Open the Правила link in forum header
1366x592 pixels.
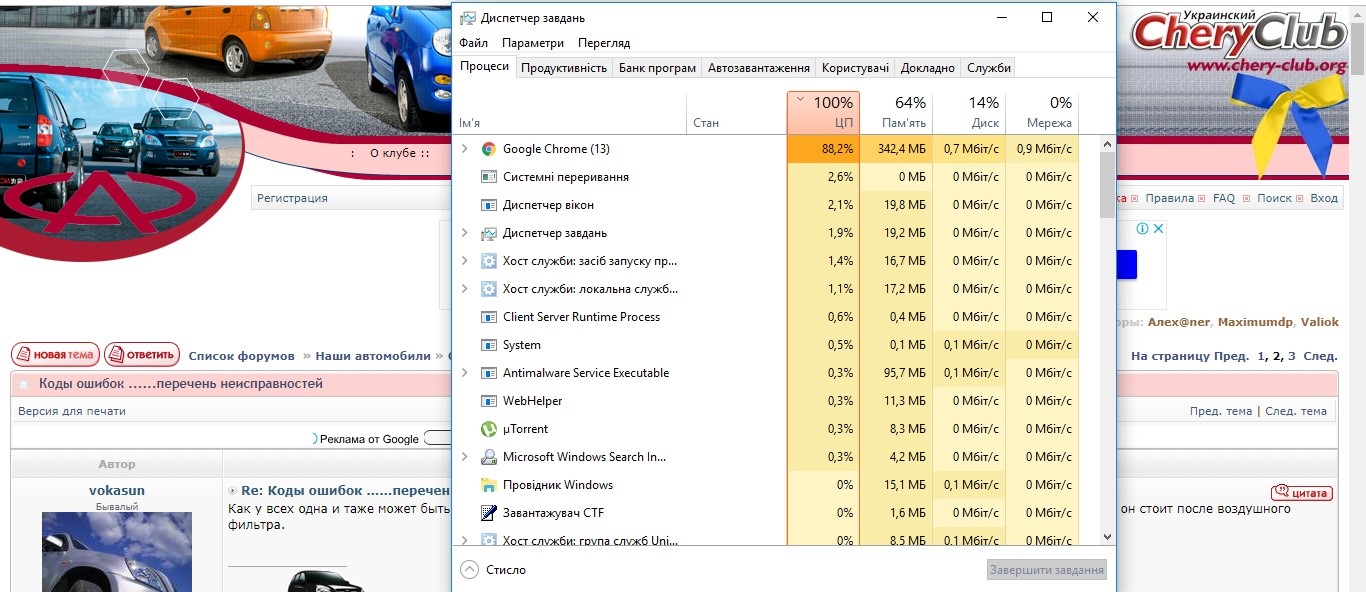point(1169,198)
